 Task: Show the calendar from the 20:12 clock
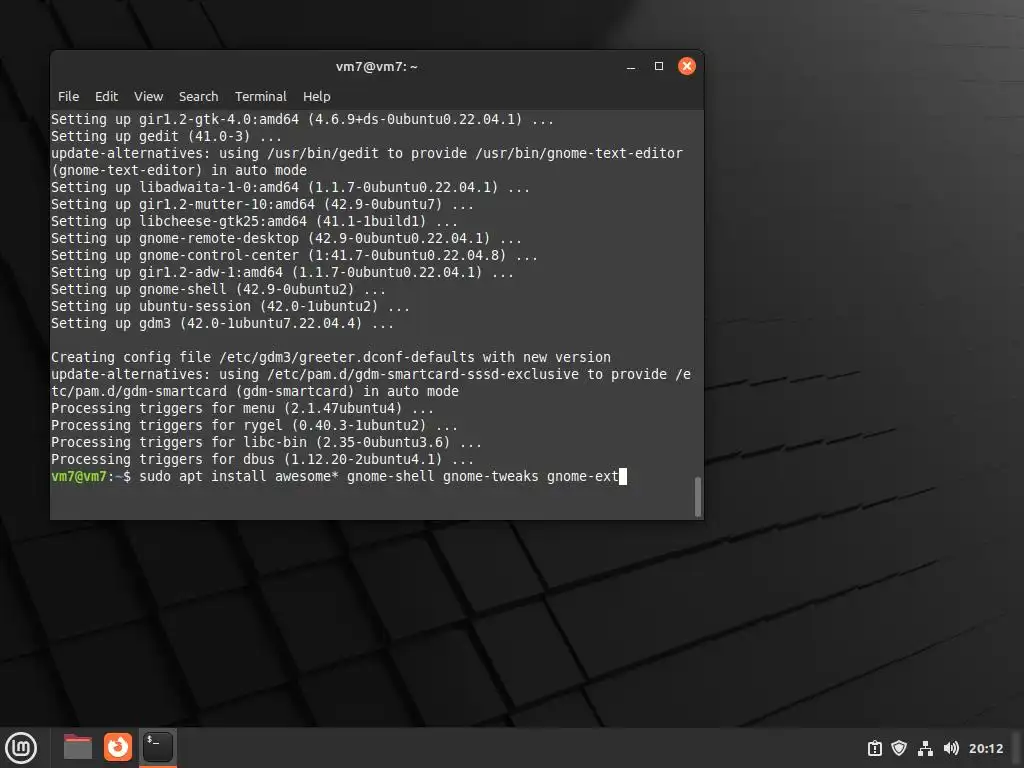click(985, 748)
